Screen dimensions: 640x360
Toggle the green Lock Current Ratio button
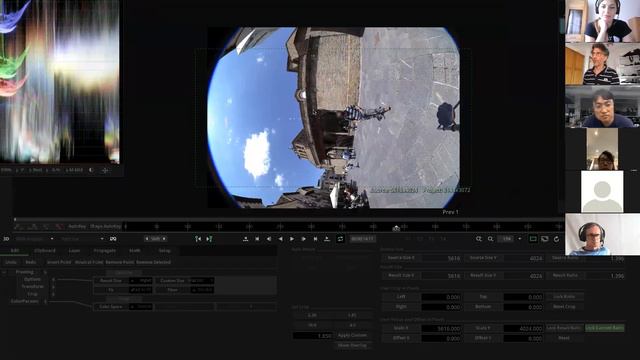(x=604, y=328)
